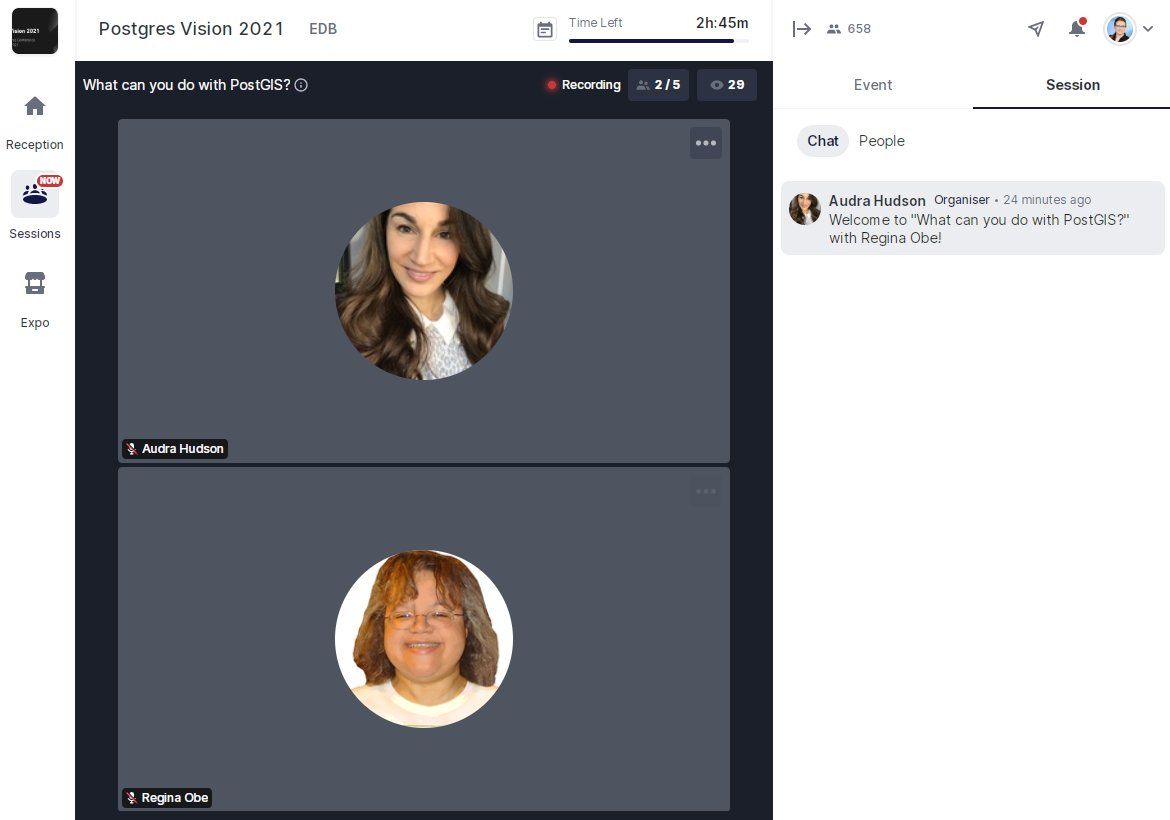Click the Postgres Vision 2021 title

191,29
